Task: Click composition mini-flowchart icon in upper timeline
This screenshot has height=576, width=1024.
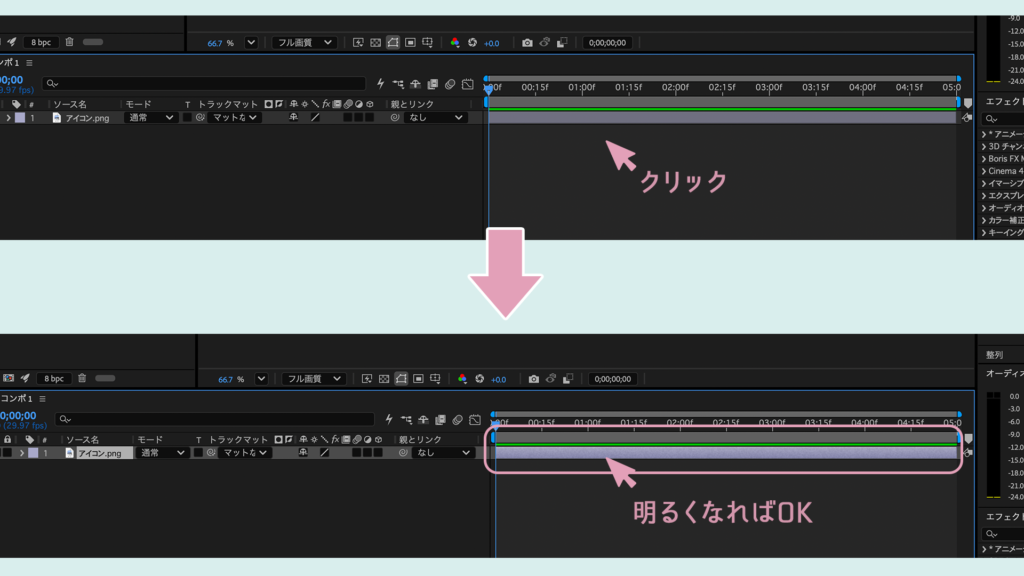Action: [398, 84]
